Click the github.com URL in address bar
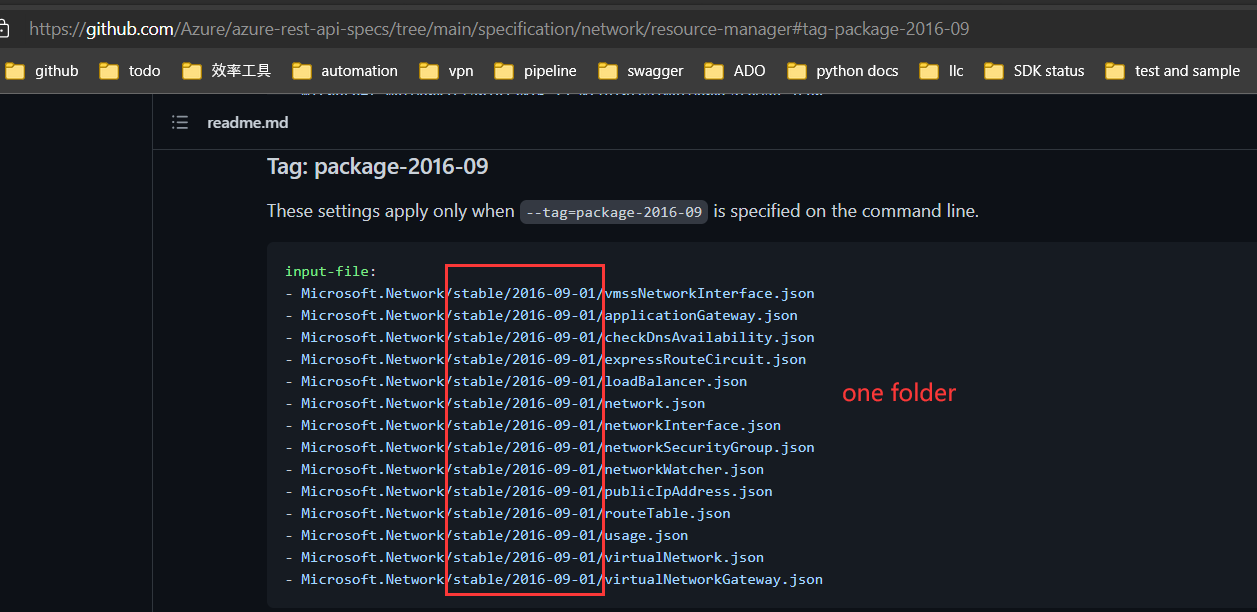 point(498,29)
